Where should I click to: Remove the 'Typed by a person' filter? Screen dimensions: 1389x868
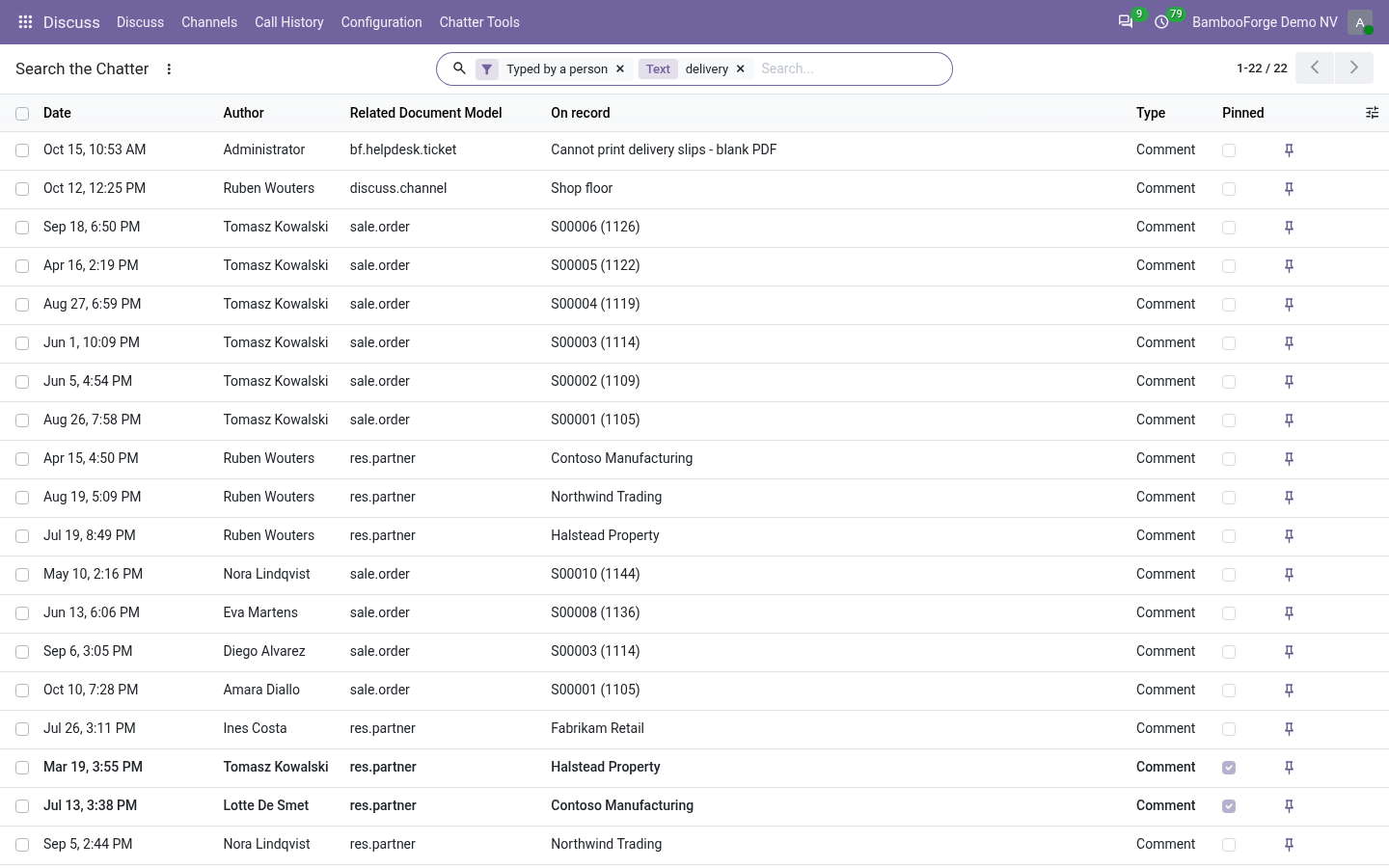(620, 69)
